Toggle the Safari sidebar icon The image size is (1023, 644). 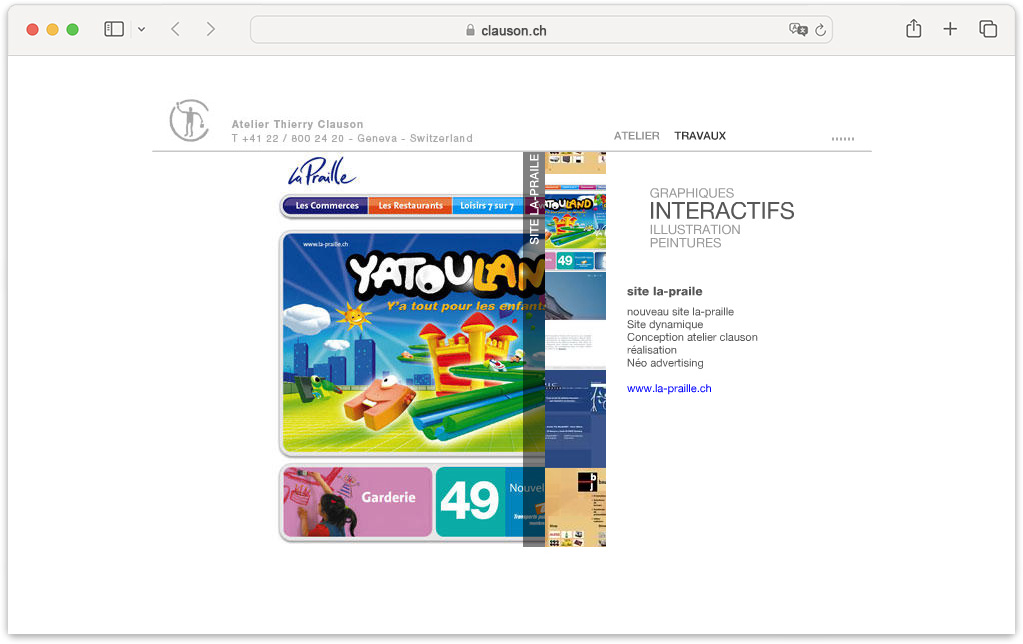114,29
